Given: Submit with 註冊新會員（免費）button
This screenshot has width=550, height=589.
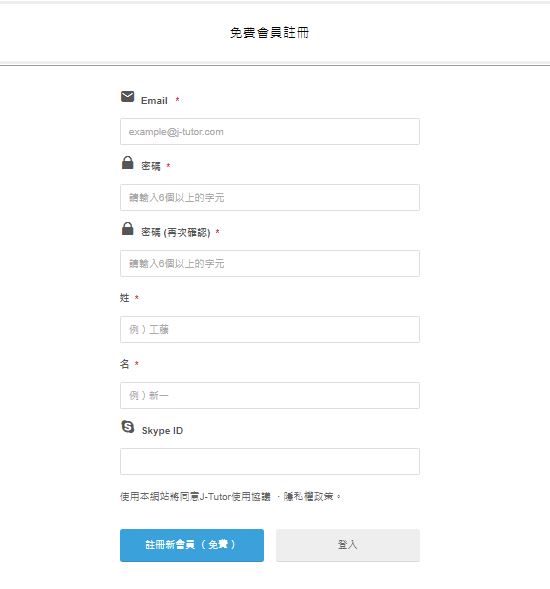Looking at the screenshot, I should (192, 545).
